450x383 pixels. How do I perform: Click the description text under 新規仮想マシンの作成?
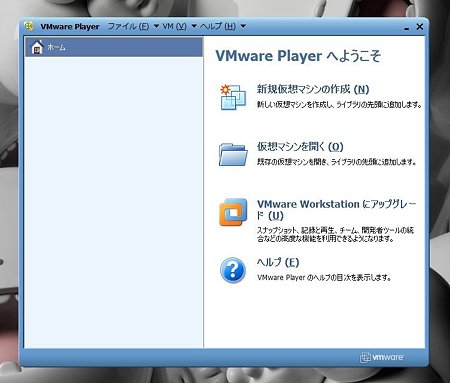pos(339,105)
